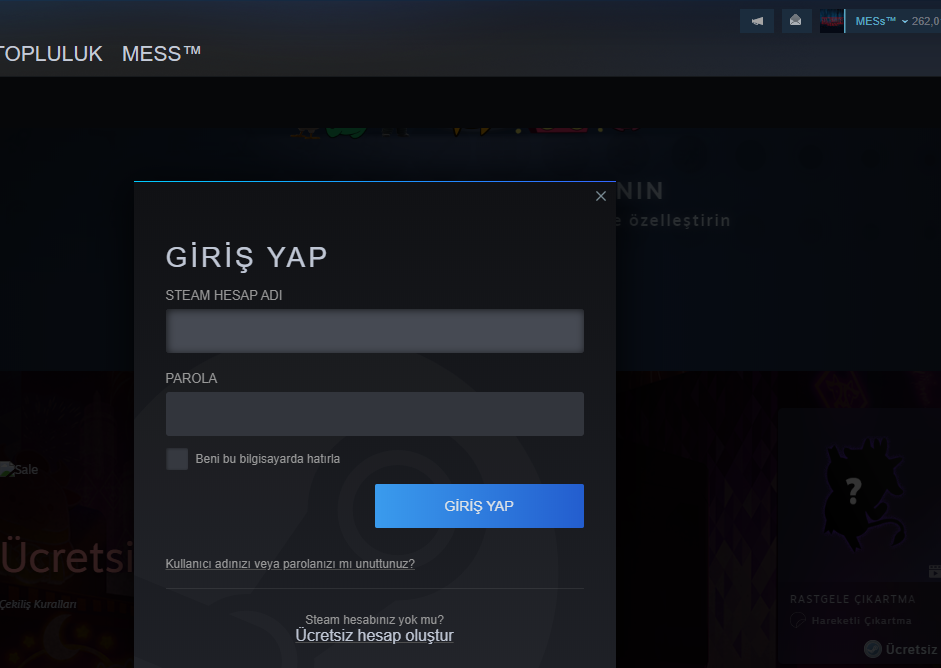The image size is (941, 668).
Task: Focus the Parola password field
Action: tap(374, 414)
